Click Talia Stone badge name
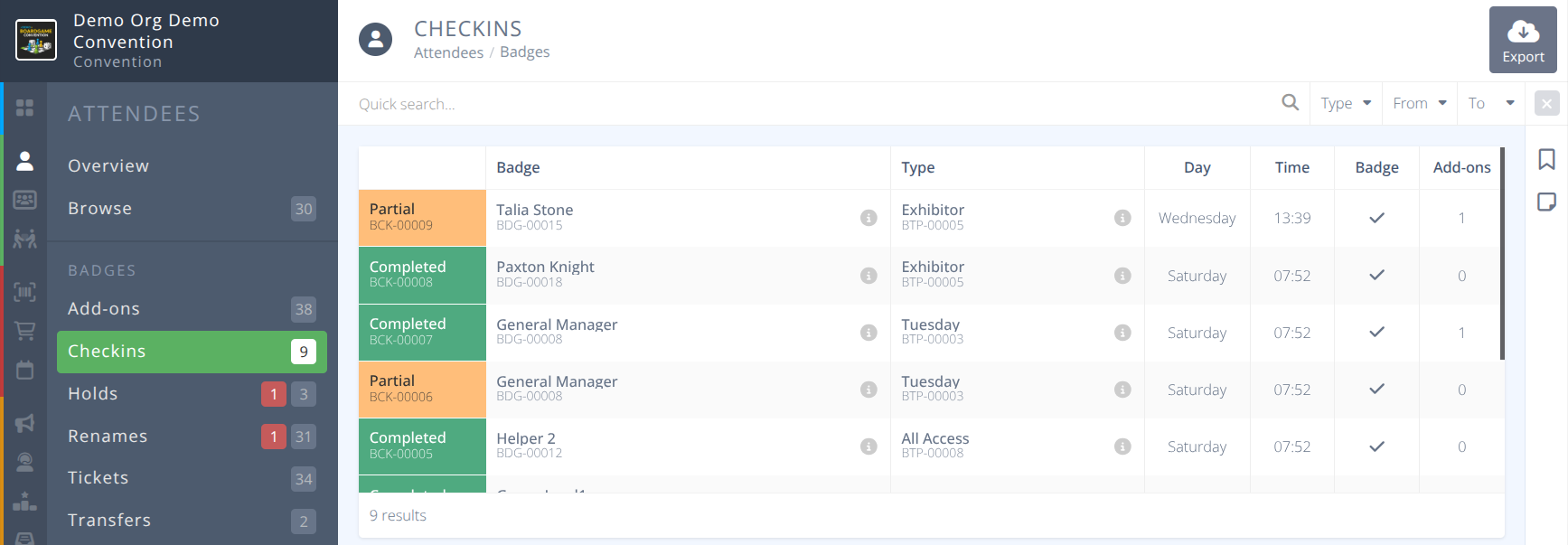 534,210
